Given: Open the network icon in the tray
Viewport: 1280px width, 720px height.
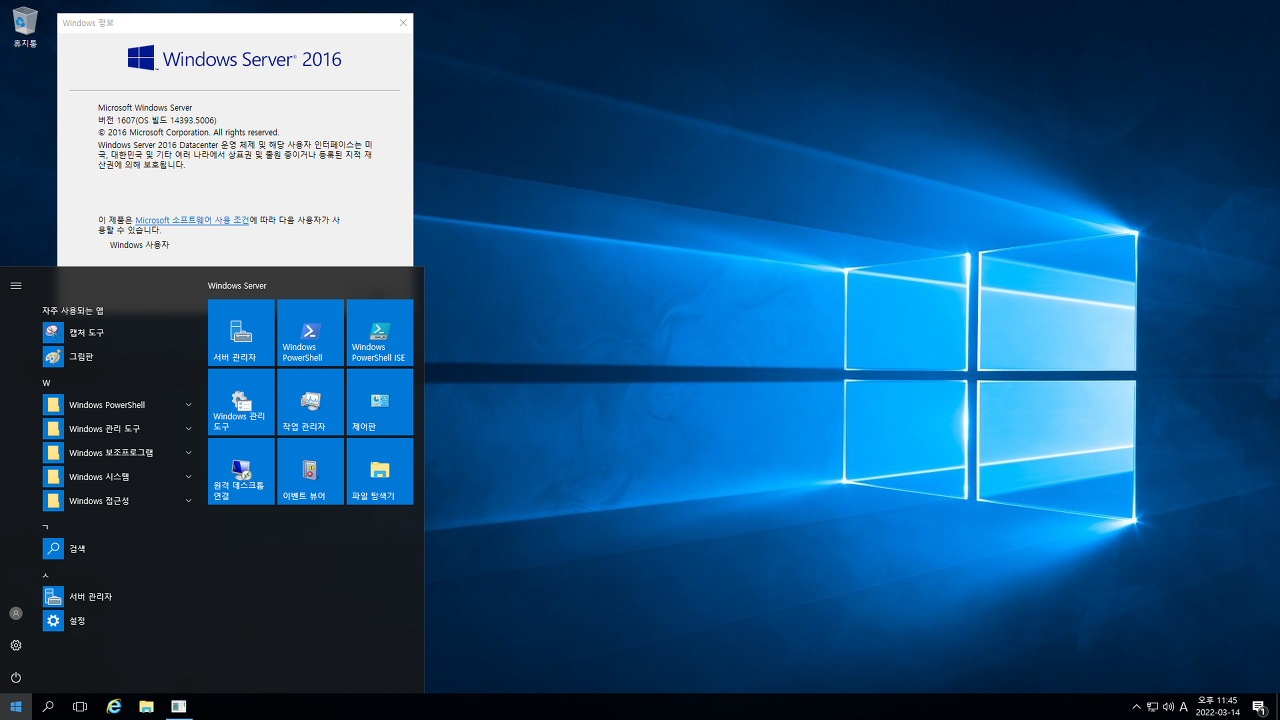Looking at the screenshot, I should coord(1152,707).
